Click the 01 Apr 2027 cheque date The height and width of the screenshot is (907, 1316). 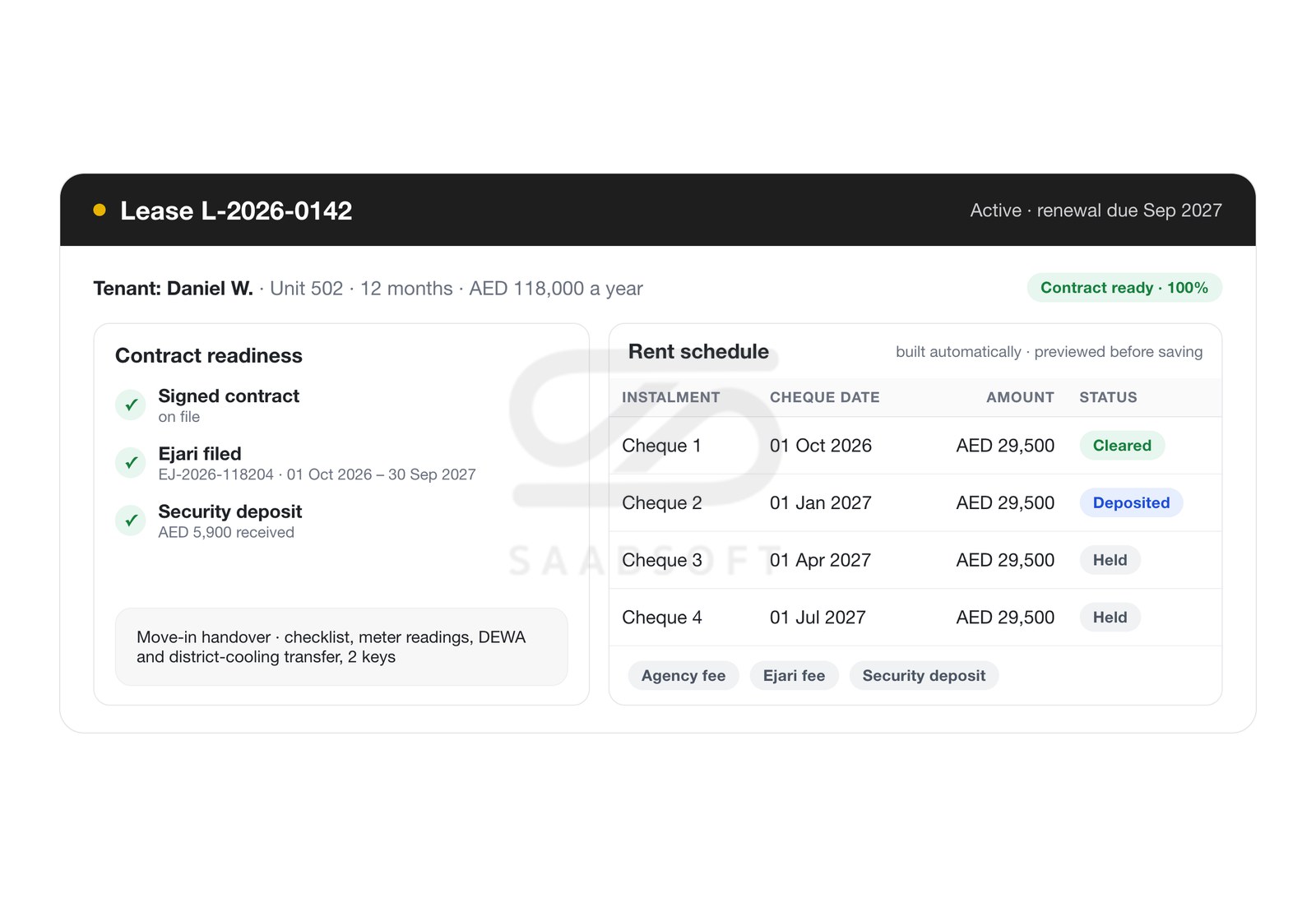click(820, 561)
